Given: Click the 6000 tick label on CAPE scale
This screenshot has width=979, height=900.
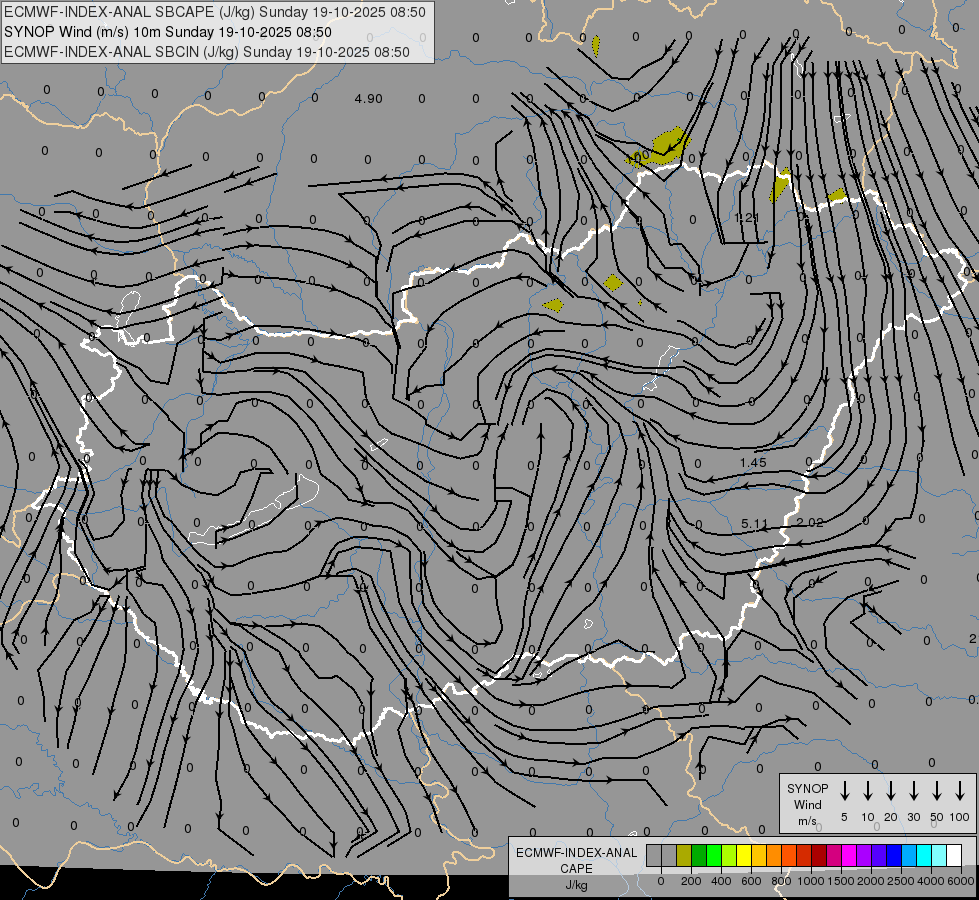Looking at the screenshot, I should (961, 881).
